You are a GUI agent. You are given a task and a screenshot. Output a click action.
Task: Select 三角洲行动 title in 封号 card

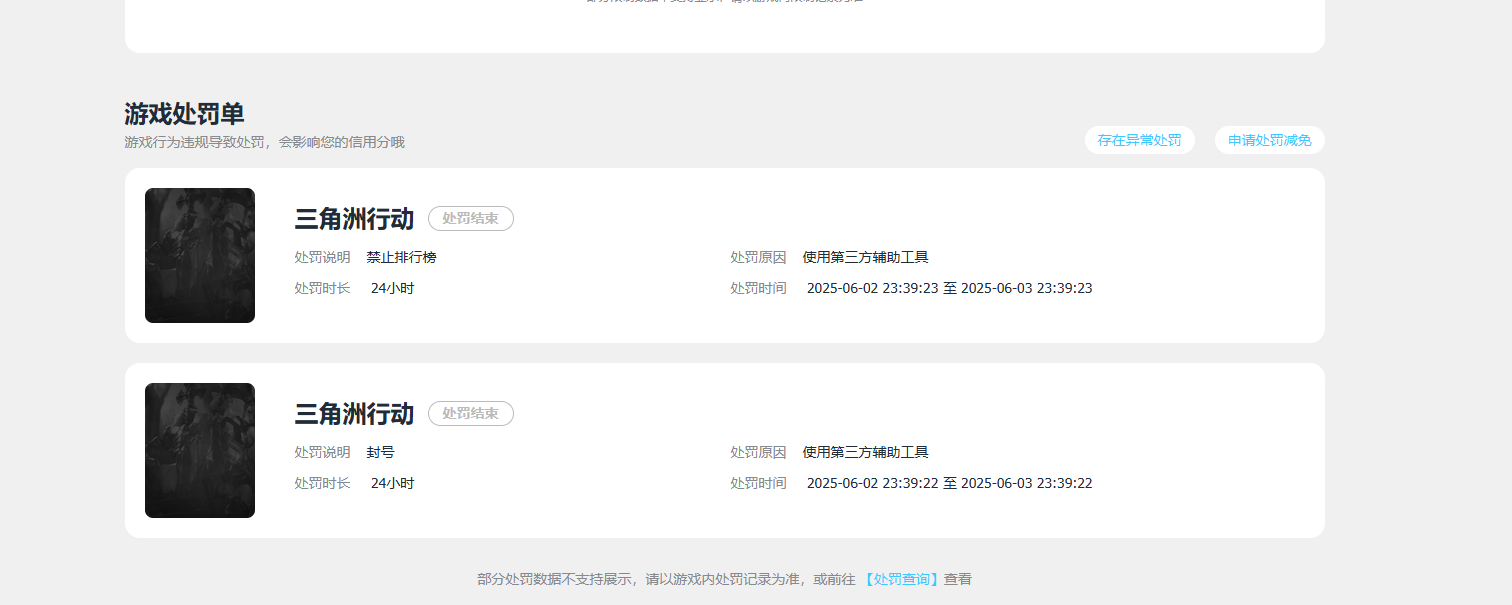(x=354, y=414)
